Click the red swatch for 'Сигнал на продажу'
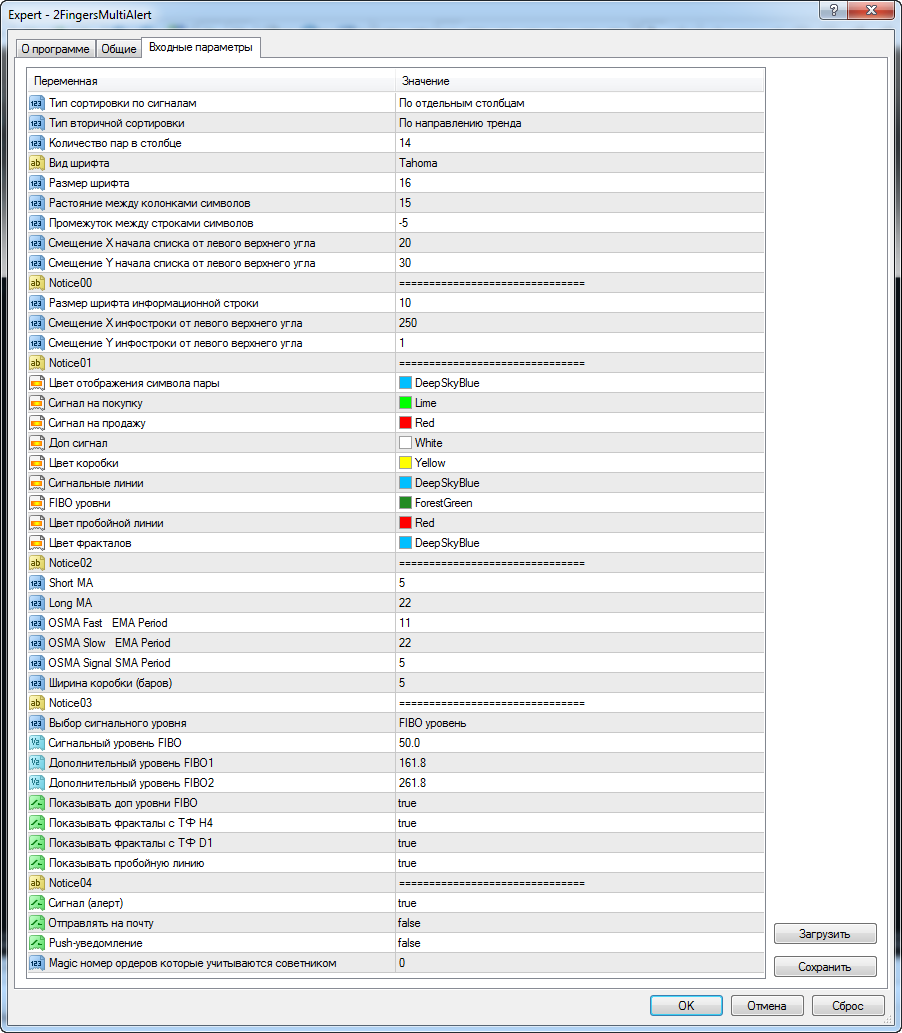 [405, 423]
